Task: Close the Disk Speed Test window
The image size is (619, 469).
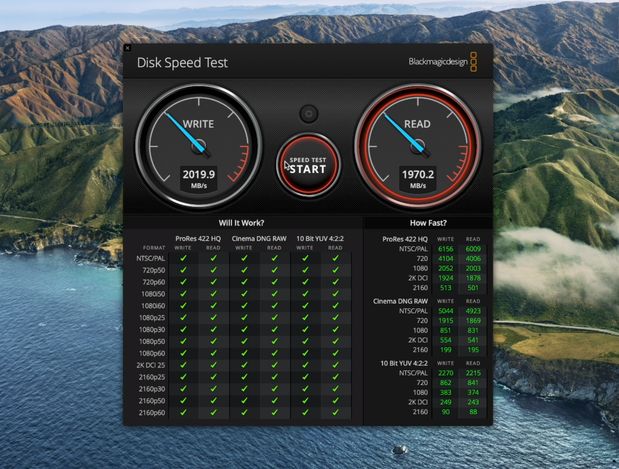Action: 127,48
